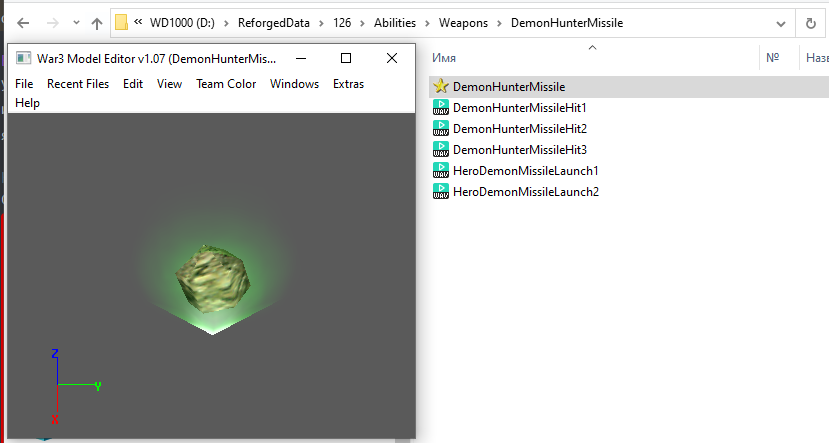Select HeroDemonMissileLaunch1 file
Screen dimensions: 829x443
(525, 171)
